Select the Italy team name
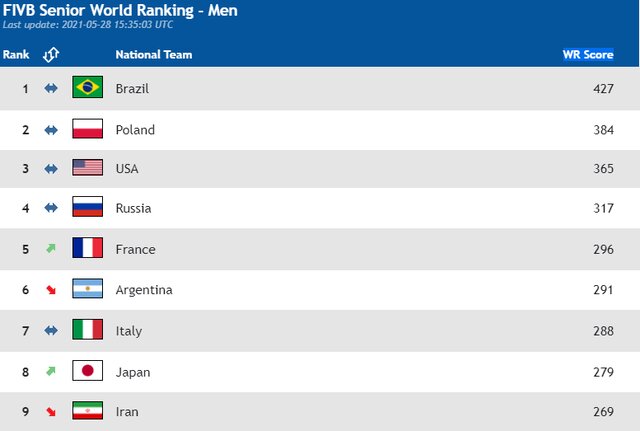 pos(129,331)
